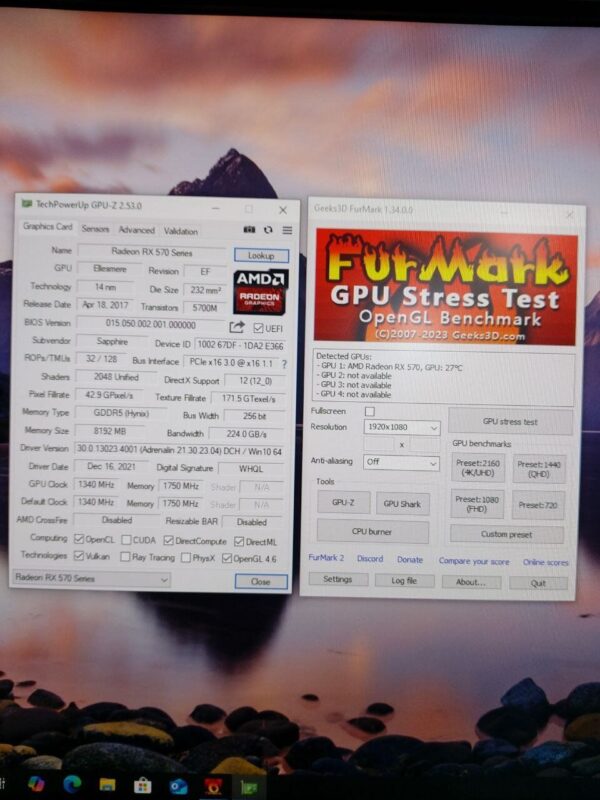Click the Driver Version field
600x800 pixels.
point(180,451)
